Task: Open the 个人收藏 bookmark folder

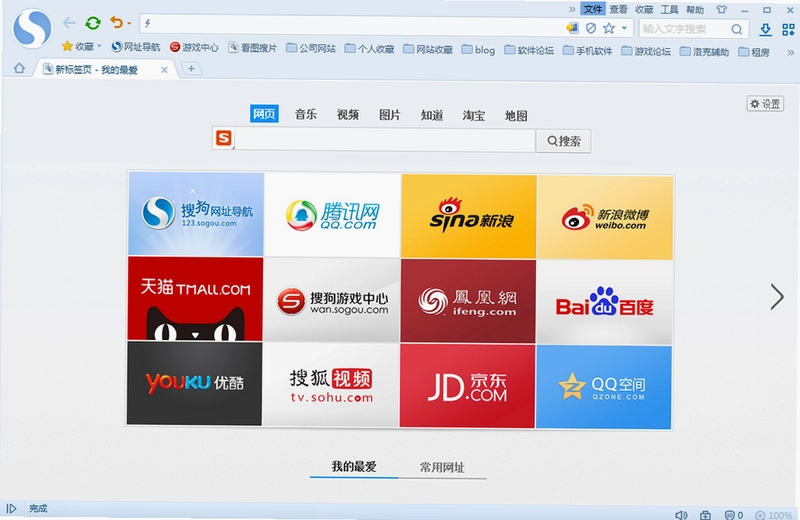Action: coord(369,48)
